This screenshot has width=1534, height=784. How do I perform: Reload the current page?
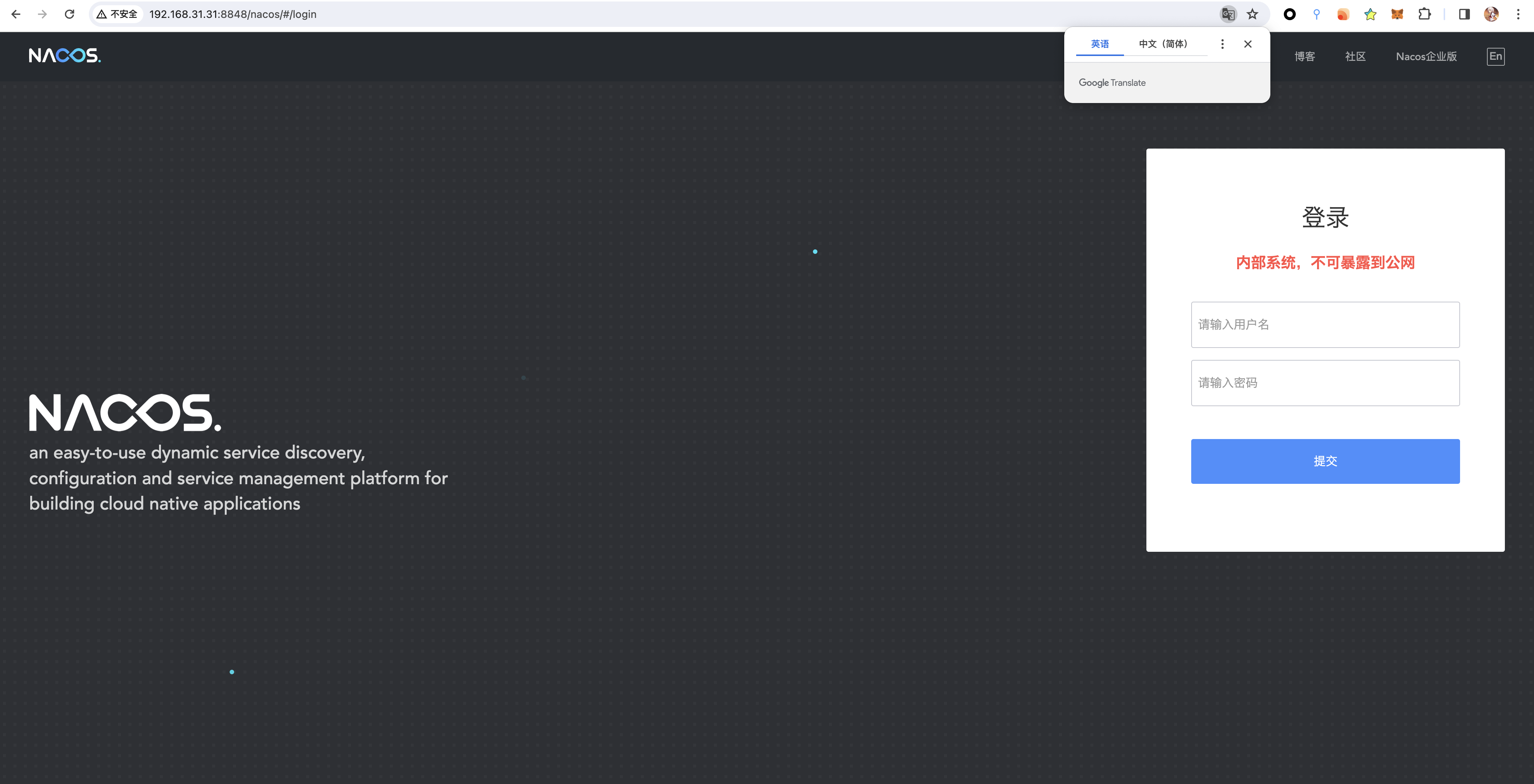[x=70, y=14]
